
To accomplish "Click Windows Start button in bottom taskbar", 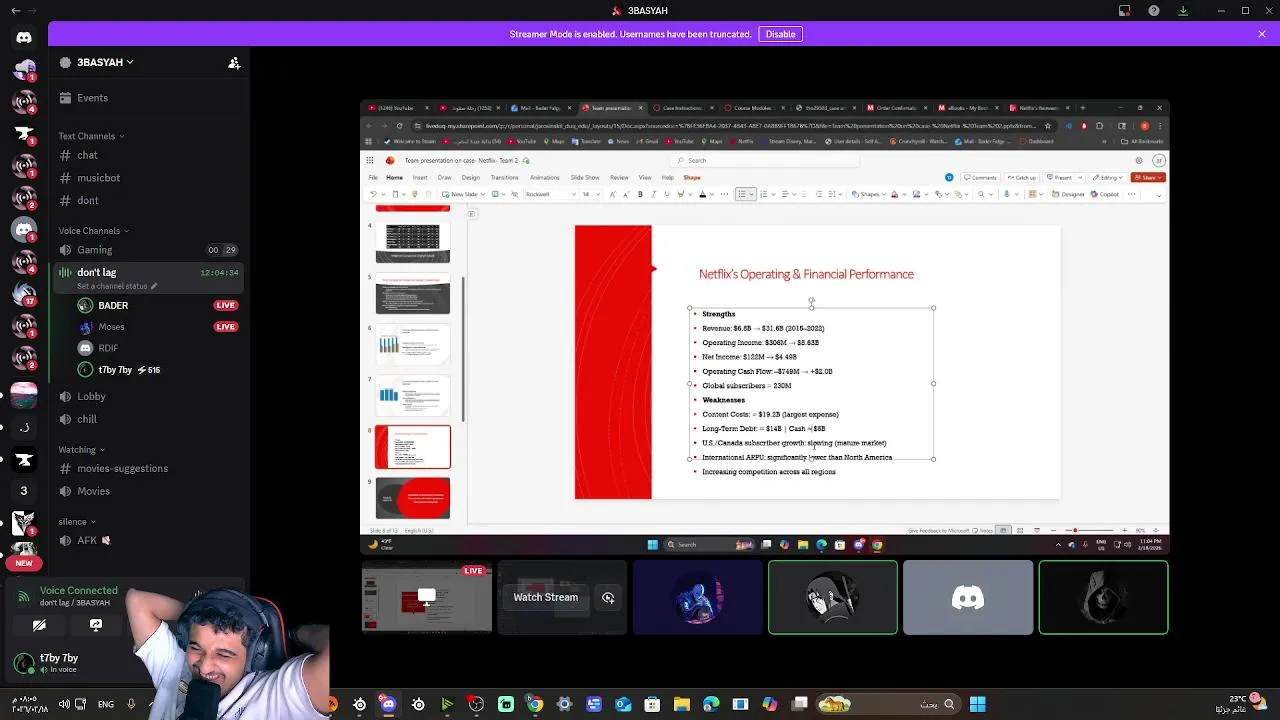I will [x=978, y=704].
